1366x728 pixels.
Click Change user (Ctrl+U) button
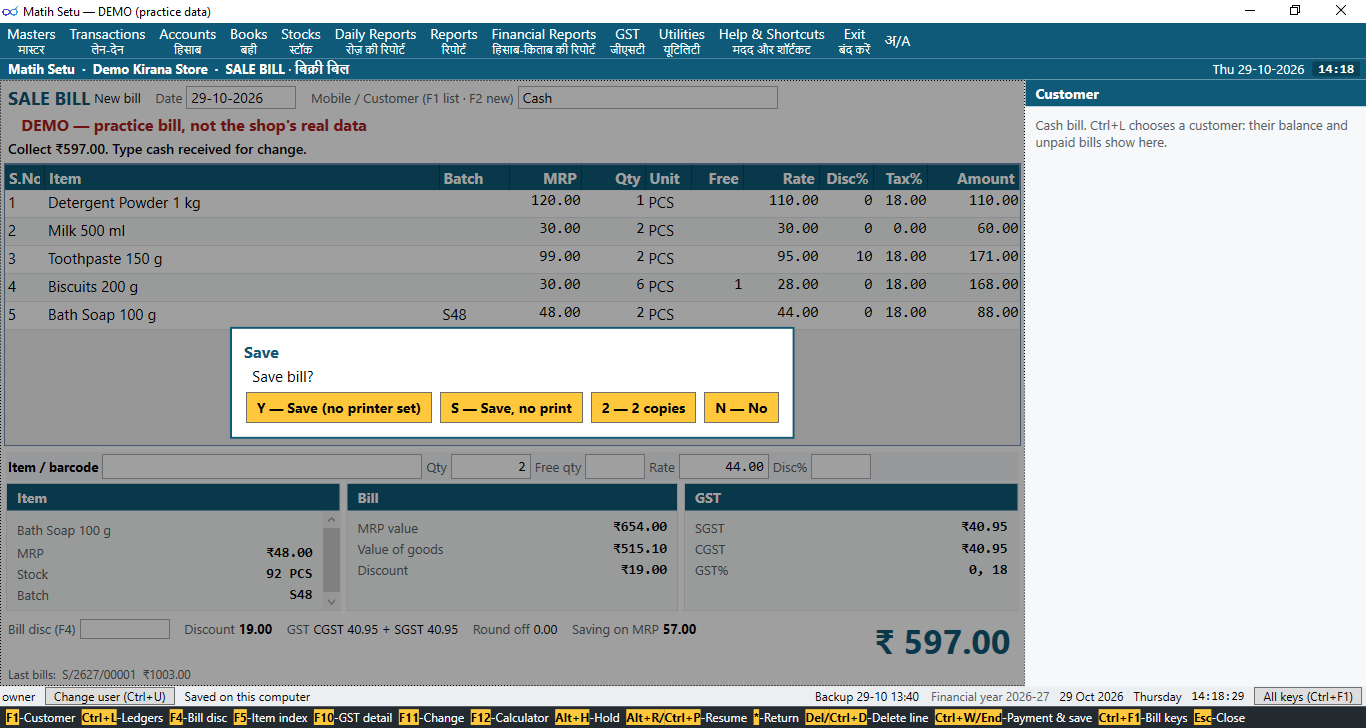[x=110, y=697]
